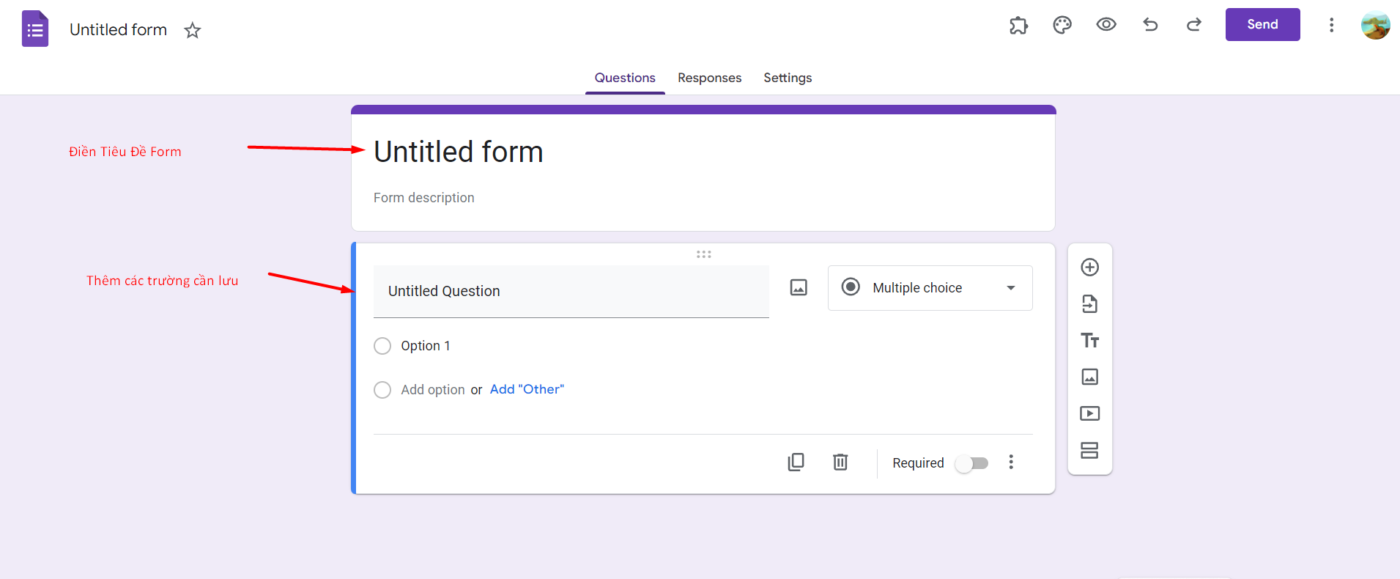The width and height of the screenshot is (1400, 579).
Task: Star the Untitled form
Action: (x=192, y=30)
